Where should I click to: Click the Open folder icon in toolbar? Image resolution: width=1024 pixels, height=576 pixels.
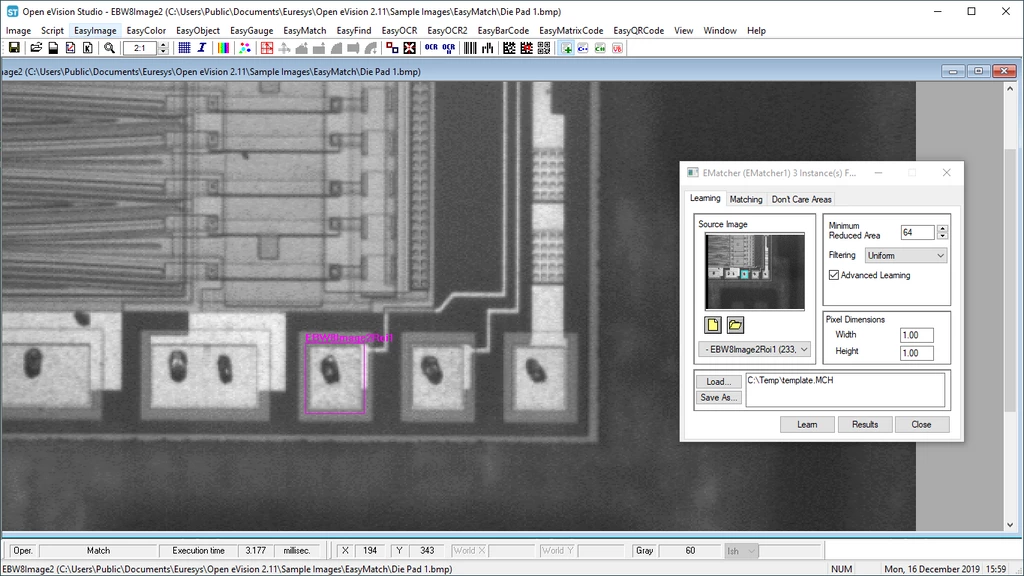[36, 48]
